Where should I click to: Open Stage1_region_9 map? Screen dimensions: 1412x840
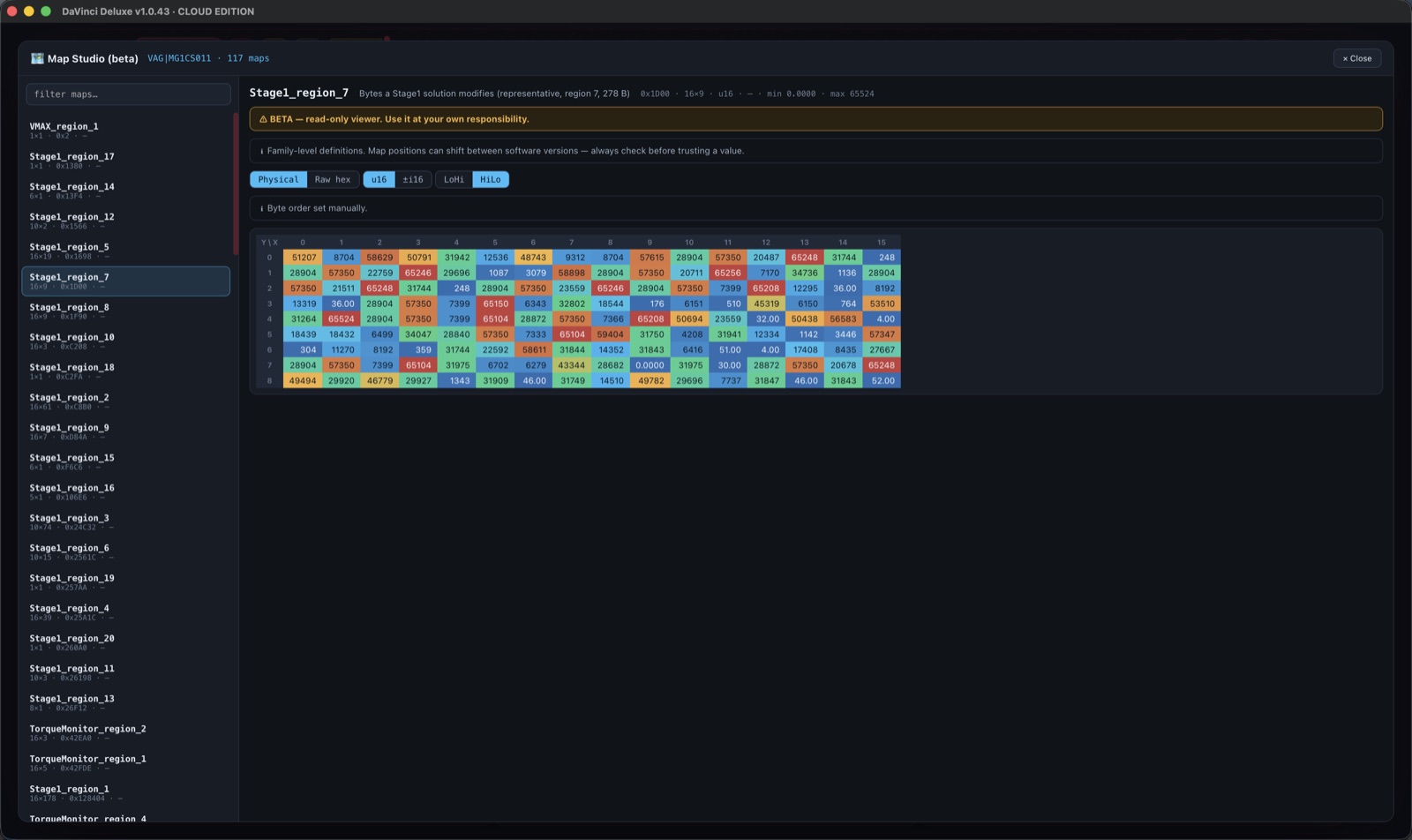pos(125,431)
